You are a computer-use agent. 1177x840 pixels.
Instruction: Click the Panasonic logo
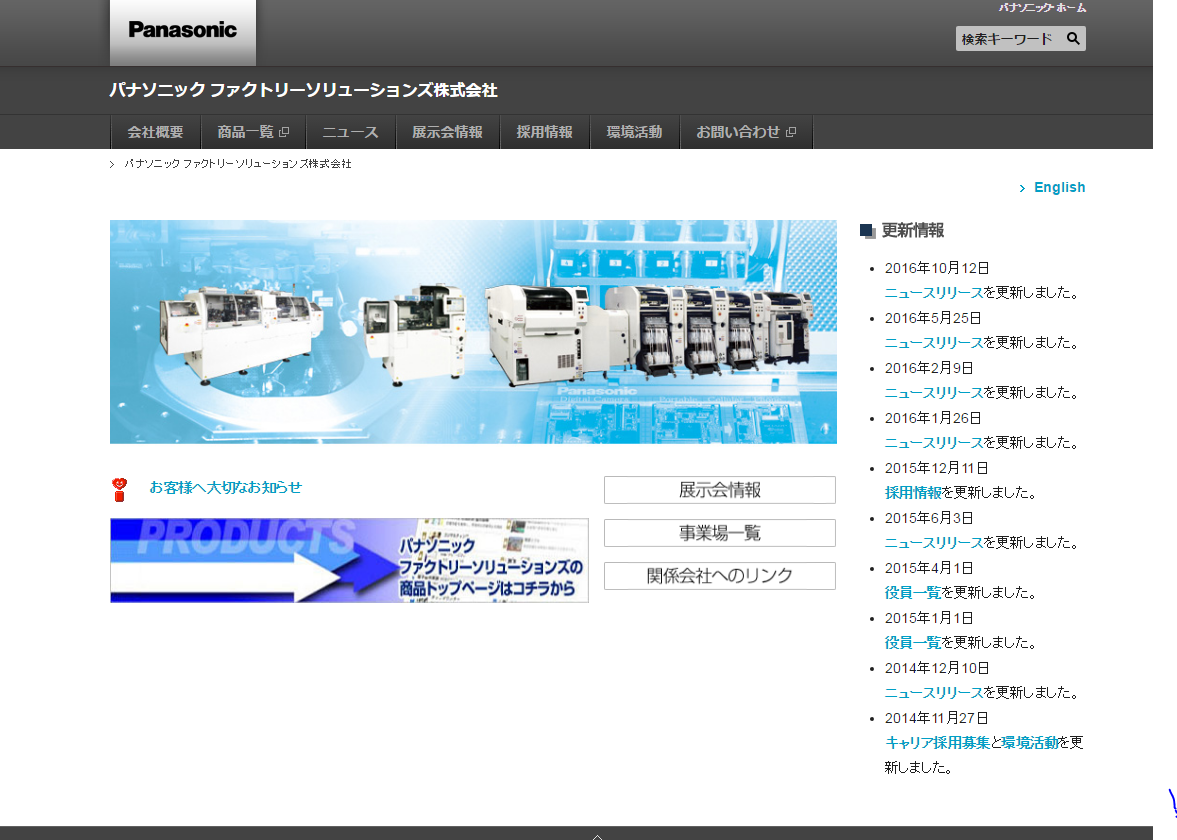[x=182, y=30]
